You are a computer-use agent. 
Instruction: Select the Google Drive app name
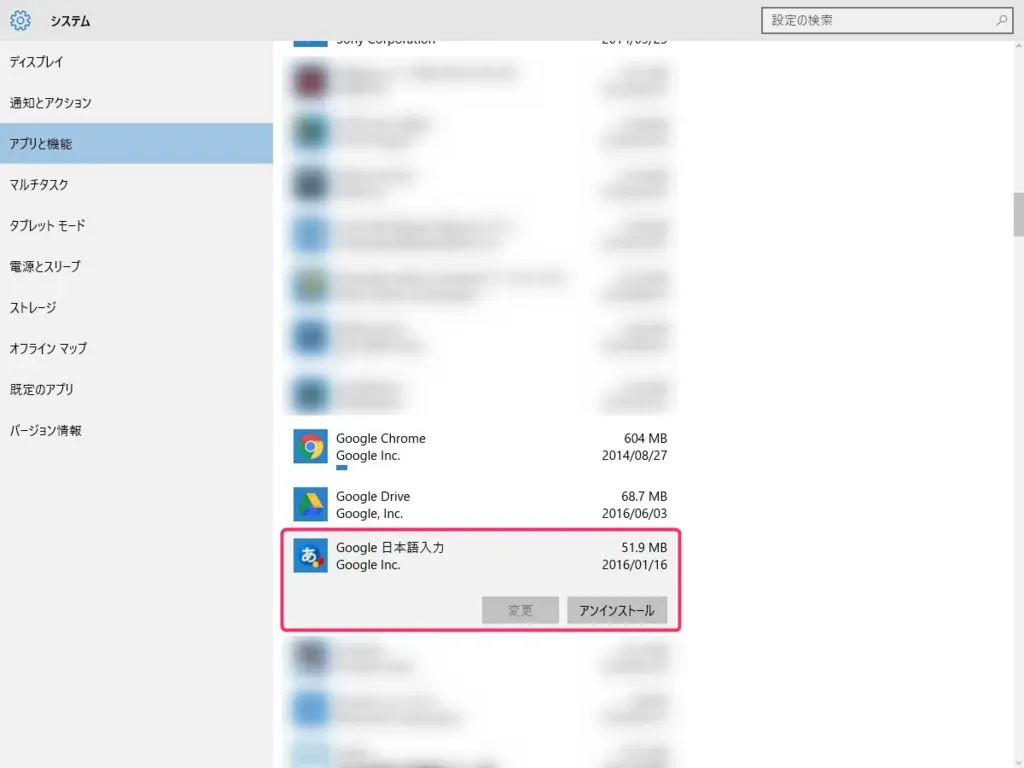pos(373,496)
